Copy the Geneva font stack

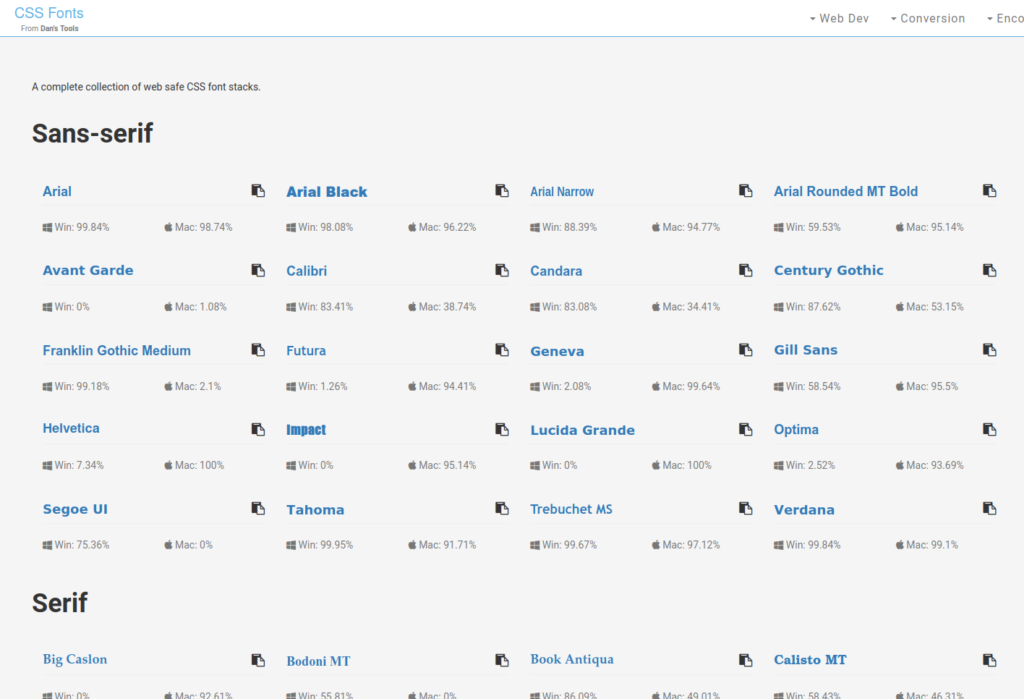[x=745, y=350]
